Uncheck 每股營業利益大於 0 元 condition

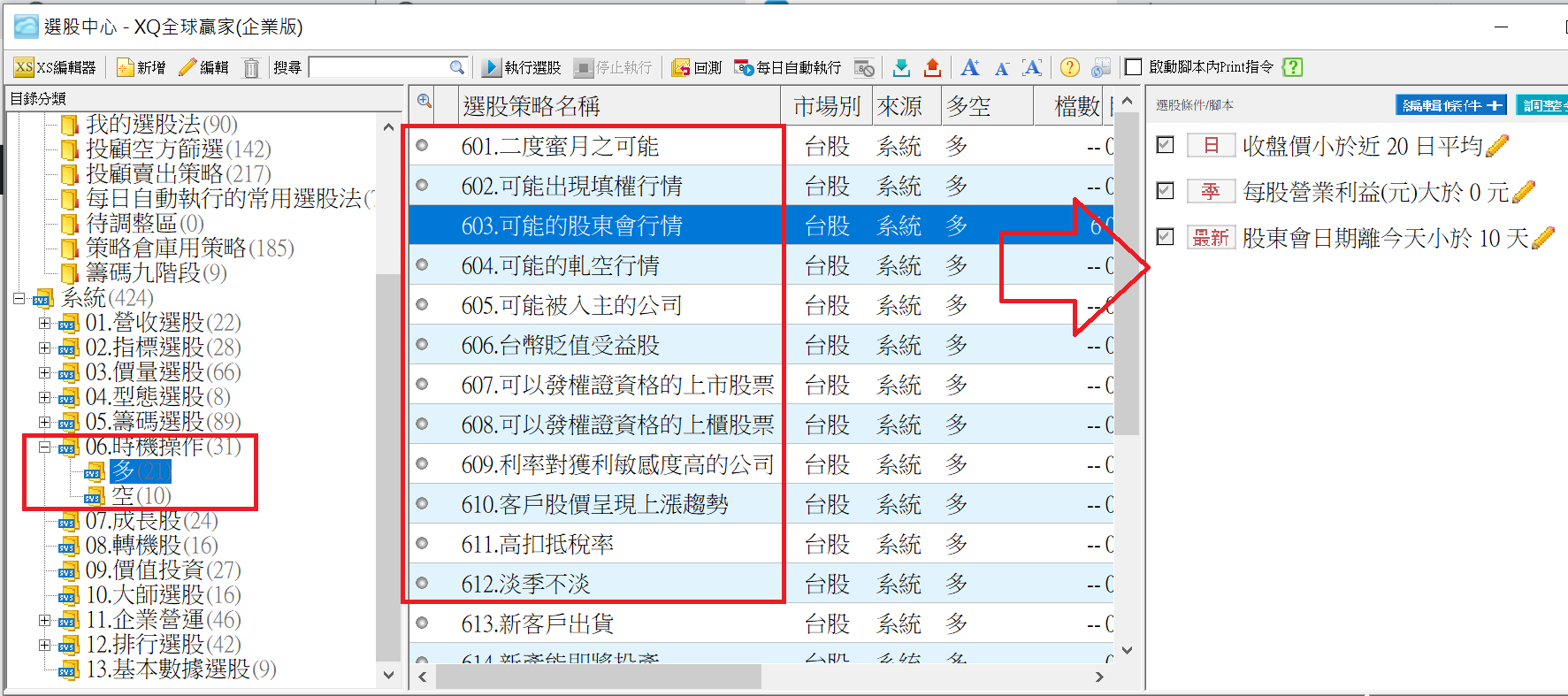click(1166, 191)
